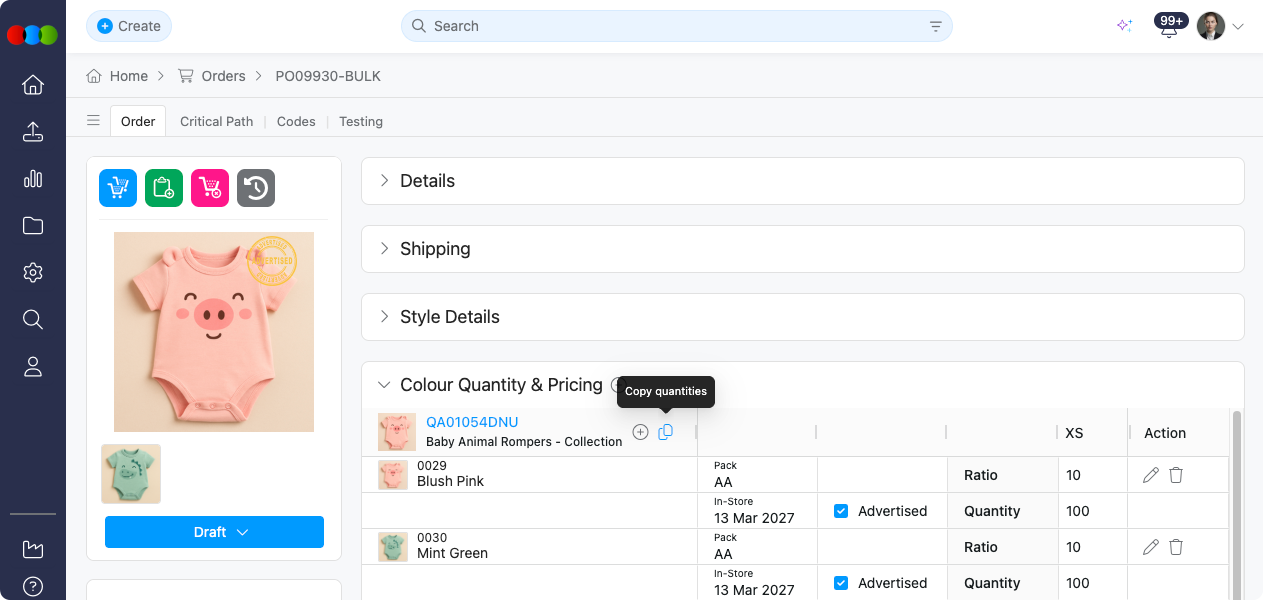Open the upload icon in the left sidebar
1263x600 pixels.
coord(32,132)
